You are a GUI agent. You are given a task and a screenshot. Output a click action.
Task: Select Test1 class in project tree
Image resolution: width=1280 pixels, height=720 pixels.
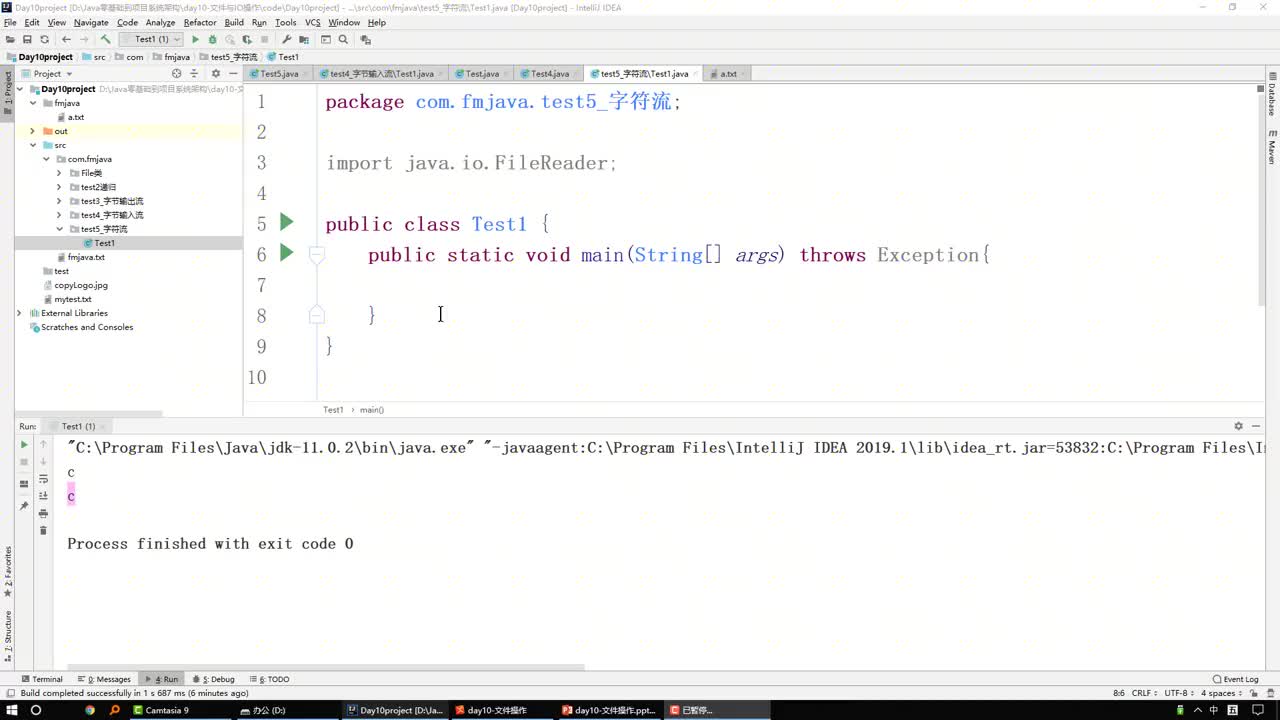pos(104,243)
